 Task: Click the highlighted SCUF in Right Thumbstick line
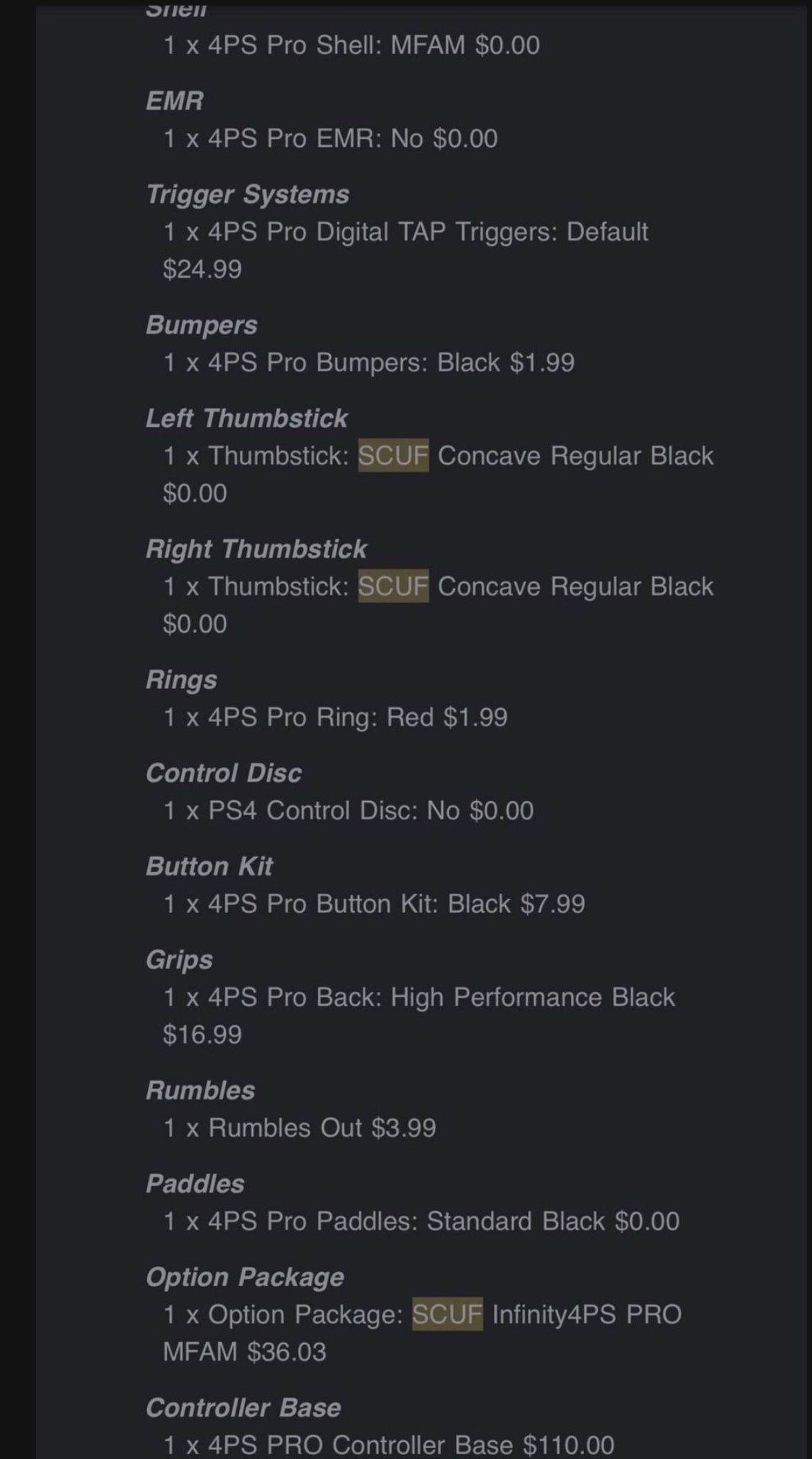(393, 586)
